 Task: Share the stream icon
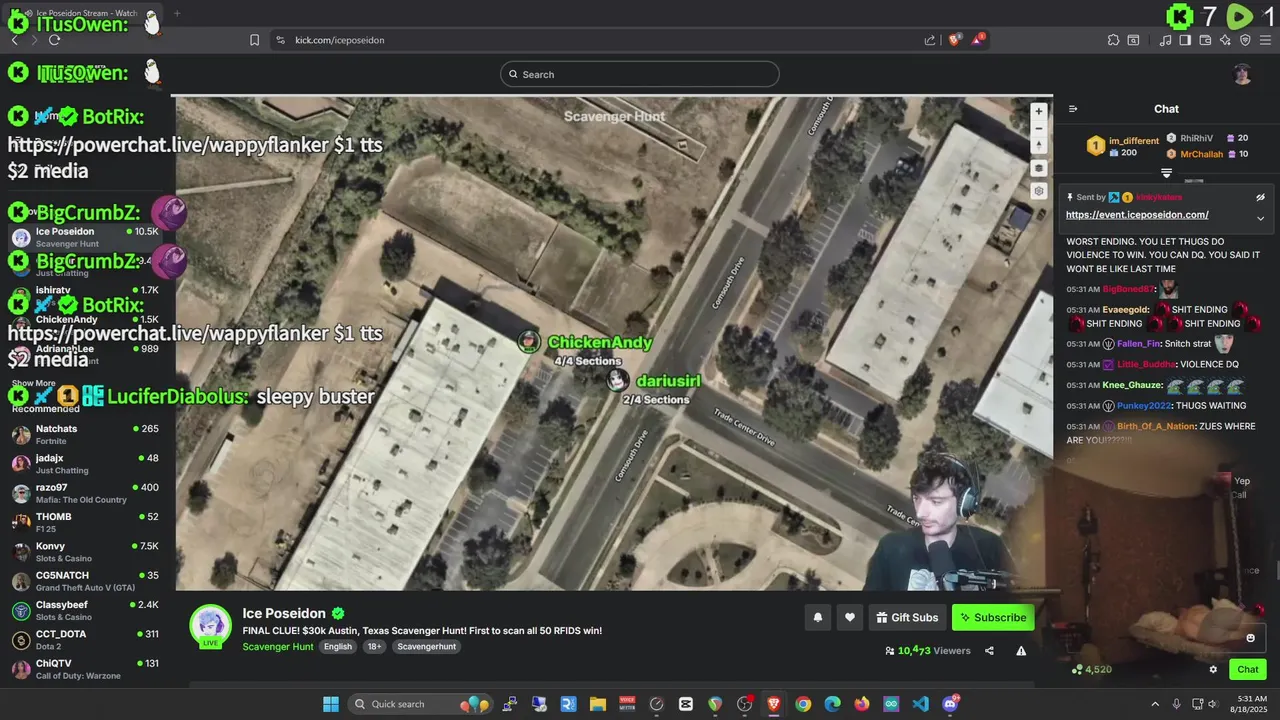tap(989, 651)
